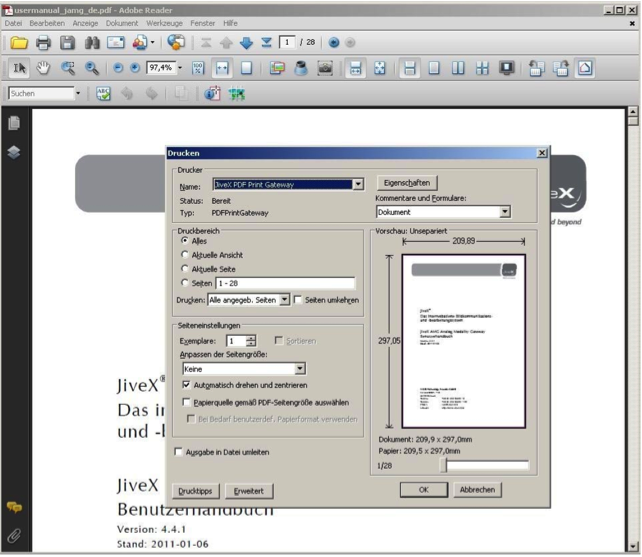Open the Fenster menu
The height and width of the screenshot is (557, 642).
(x=202, y=23)
